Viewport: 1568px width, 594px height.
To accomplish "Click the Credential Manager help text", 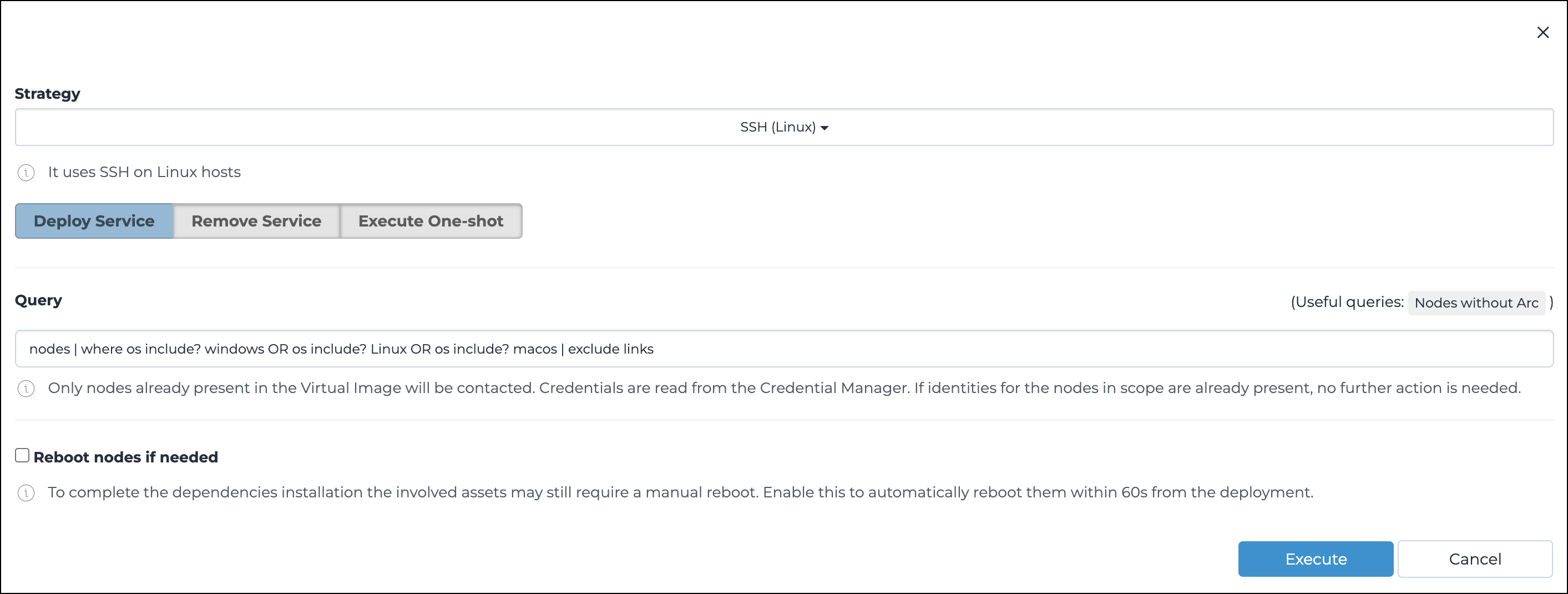I will 784,387.
